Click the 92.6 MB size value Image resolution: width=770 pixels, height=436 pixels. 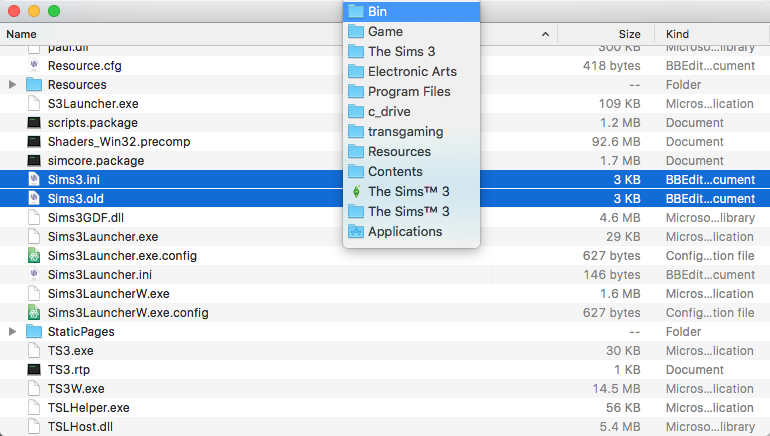[x=616, y=142]
